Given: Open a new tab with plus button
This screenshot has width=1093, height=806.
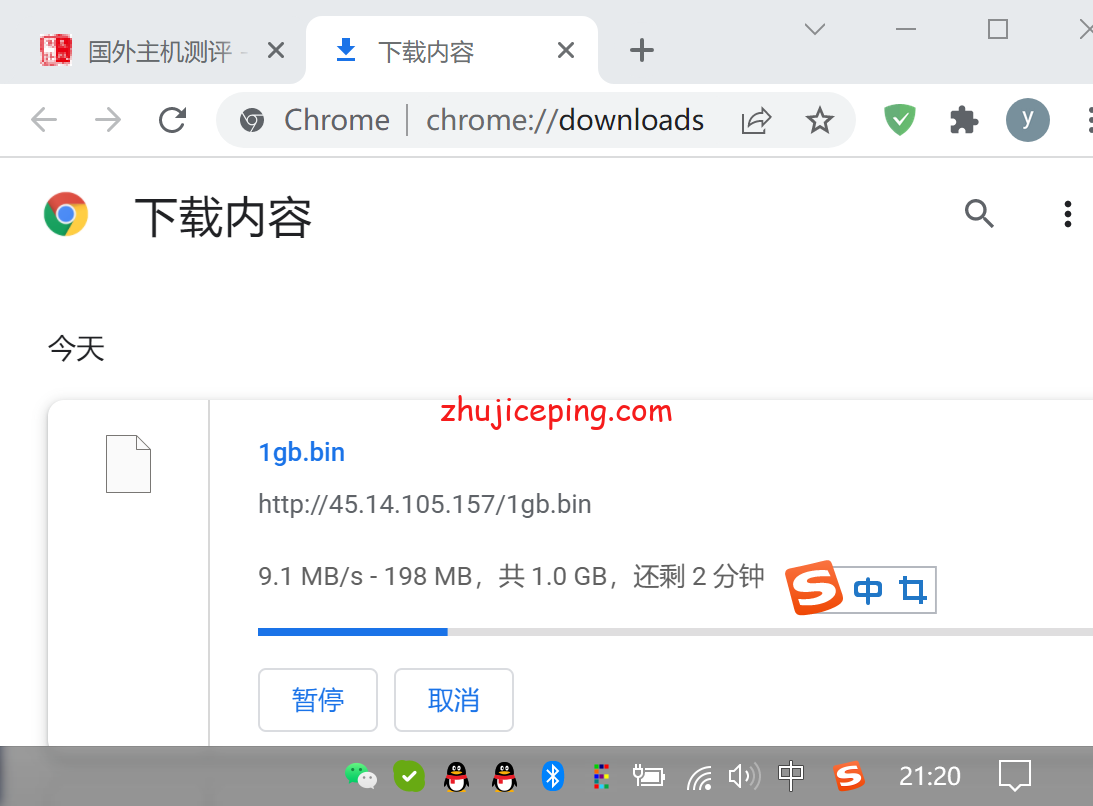Looking at the screenshot, I should [642, 51].
